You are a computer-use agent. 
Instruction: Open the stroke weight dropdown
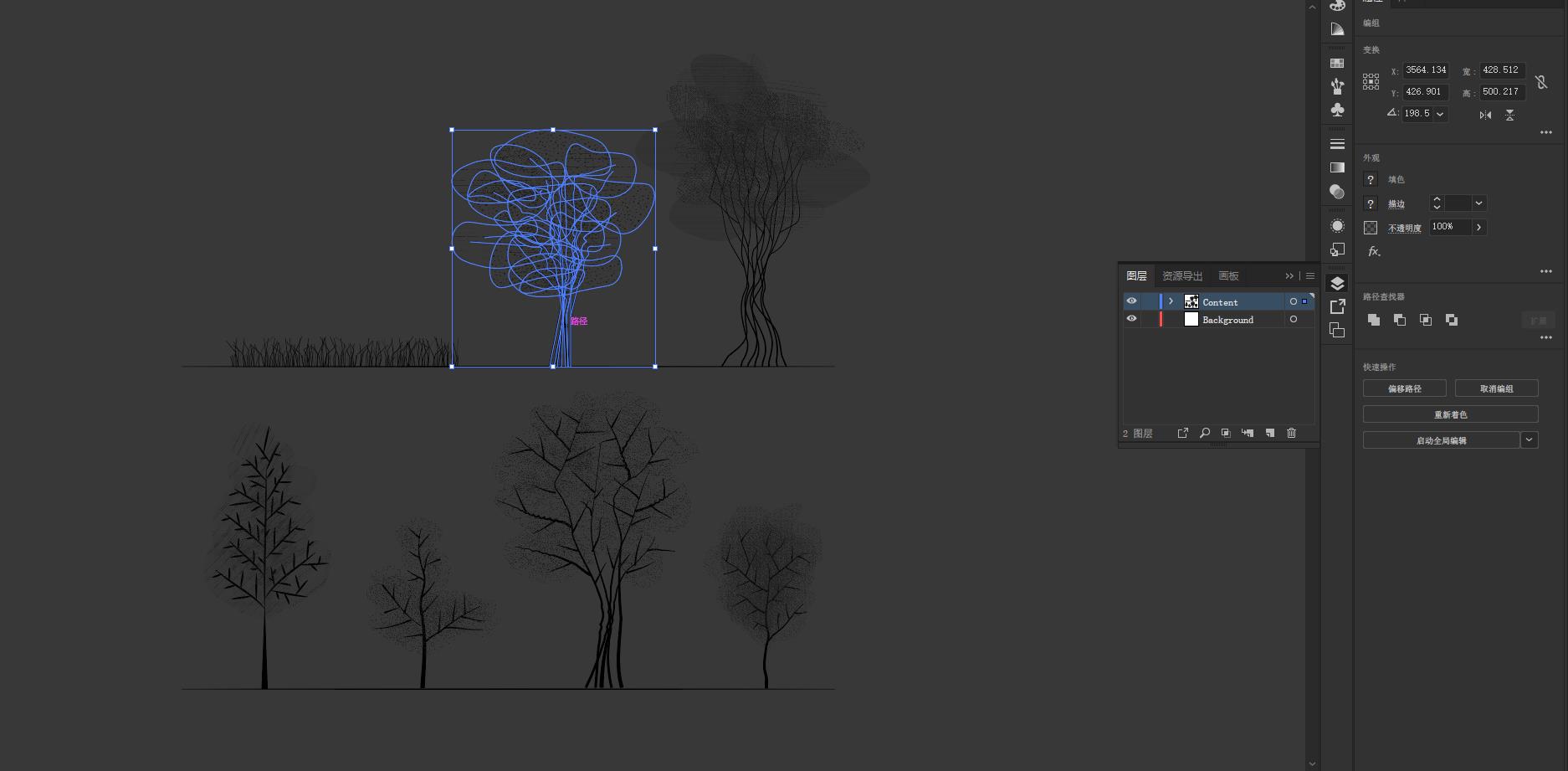1478,203
